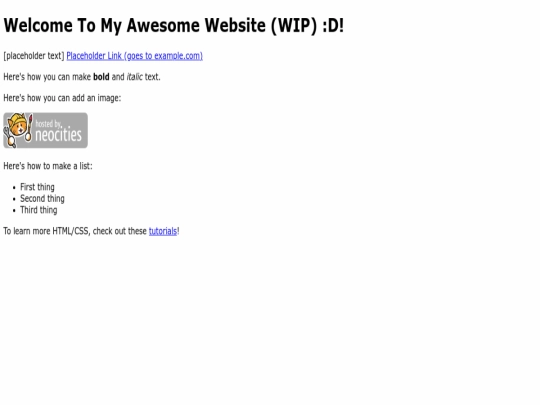Follow the tutorials link
This screenshot has height=405, width=540.
163,231
